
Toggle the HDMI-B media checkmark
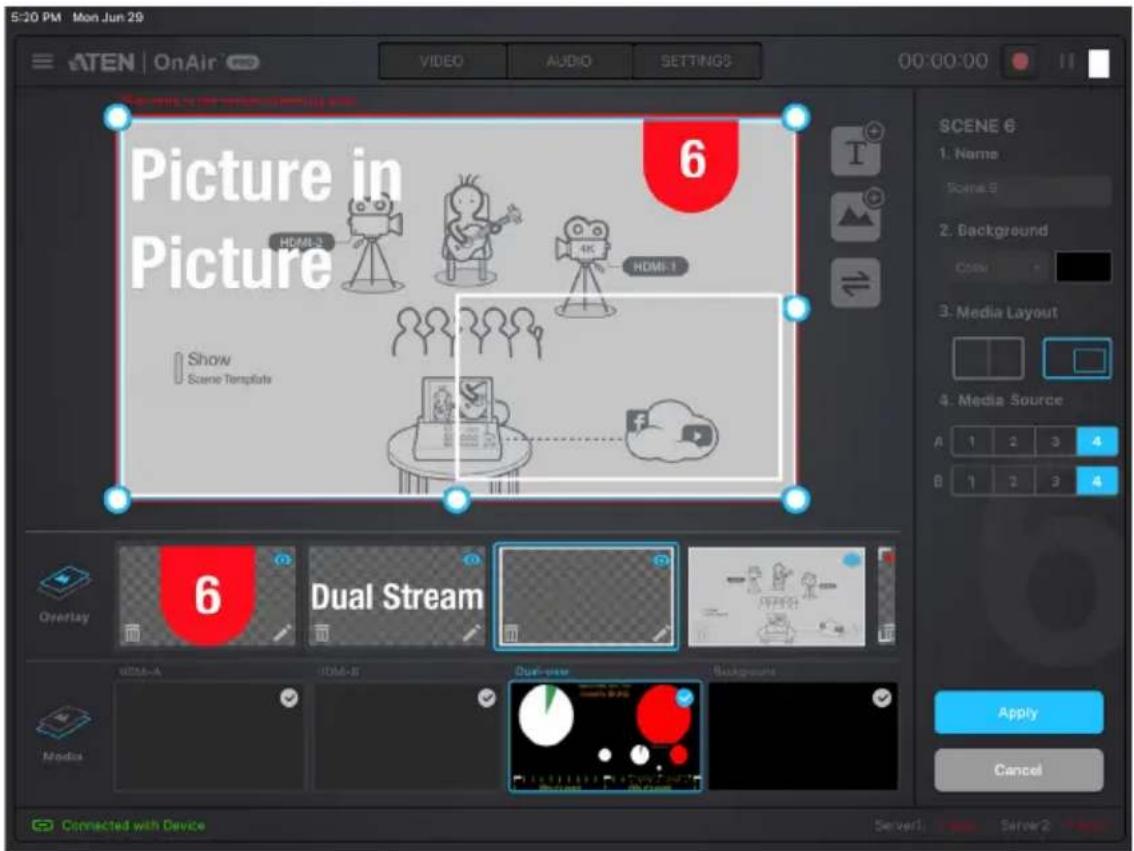pyautogui.click(x=487, y=698)
